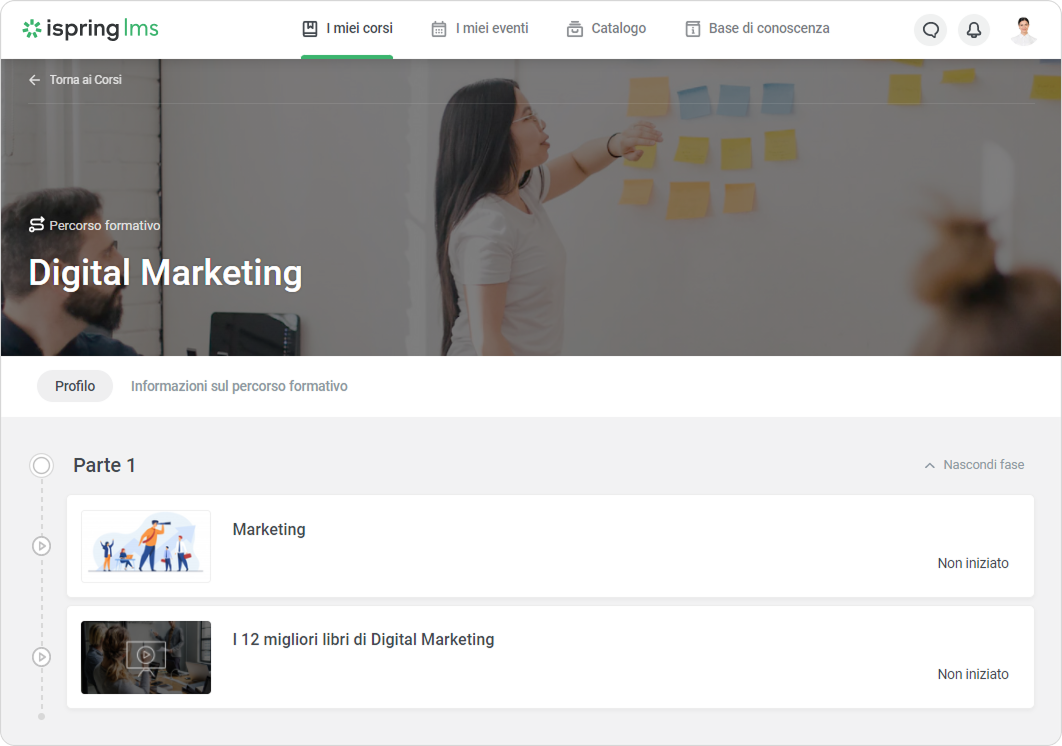Click the Percorso formativo path icon
Image resolution: width=1062 pixels, height=746 pixels.
(x=37, y=225)
